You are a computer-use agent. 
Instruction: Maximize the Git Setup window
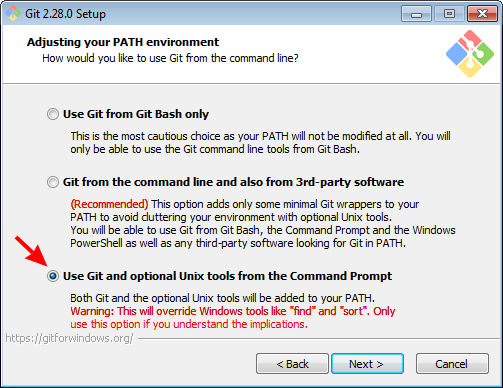click(449, 14)
